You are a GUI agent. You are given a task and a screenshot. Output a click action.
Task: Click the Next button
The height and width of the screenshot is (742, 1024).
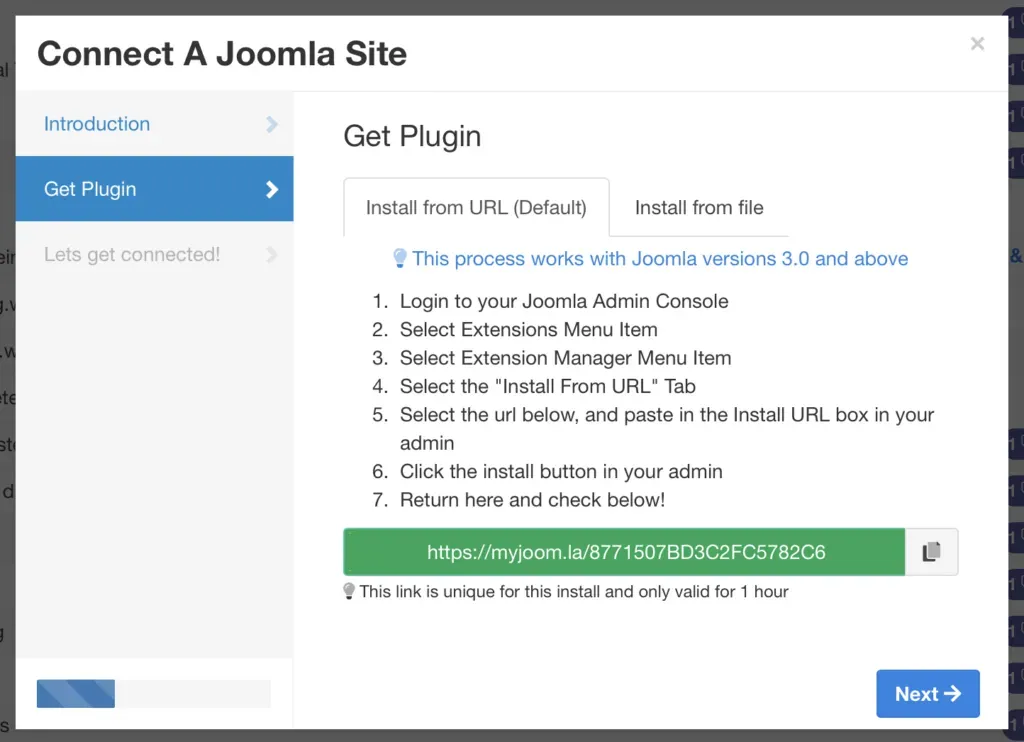928,693
